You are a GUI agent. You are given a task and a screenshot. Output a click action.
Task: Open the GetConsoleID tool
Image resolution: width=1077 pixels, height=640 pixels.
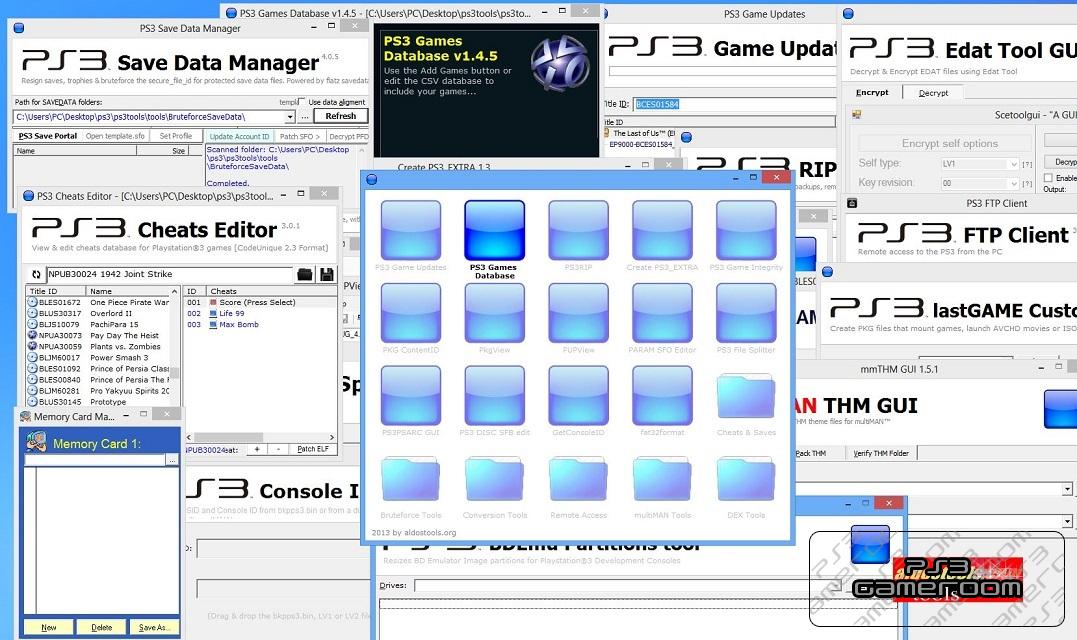578,397
